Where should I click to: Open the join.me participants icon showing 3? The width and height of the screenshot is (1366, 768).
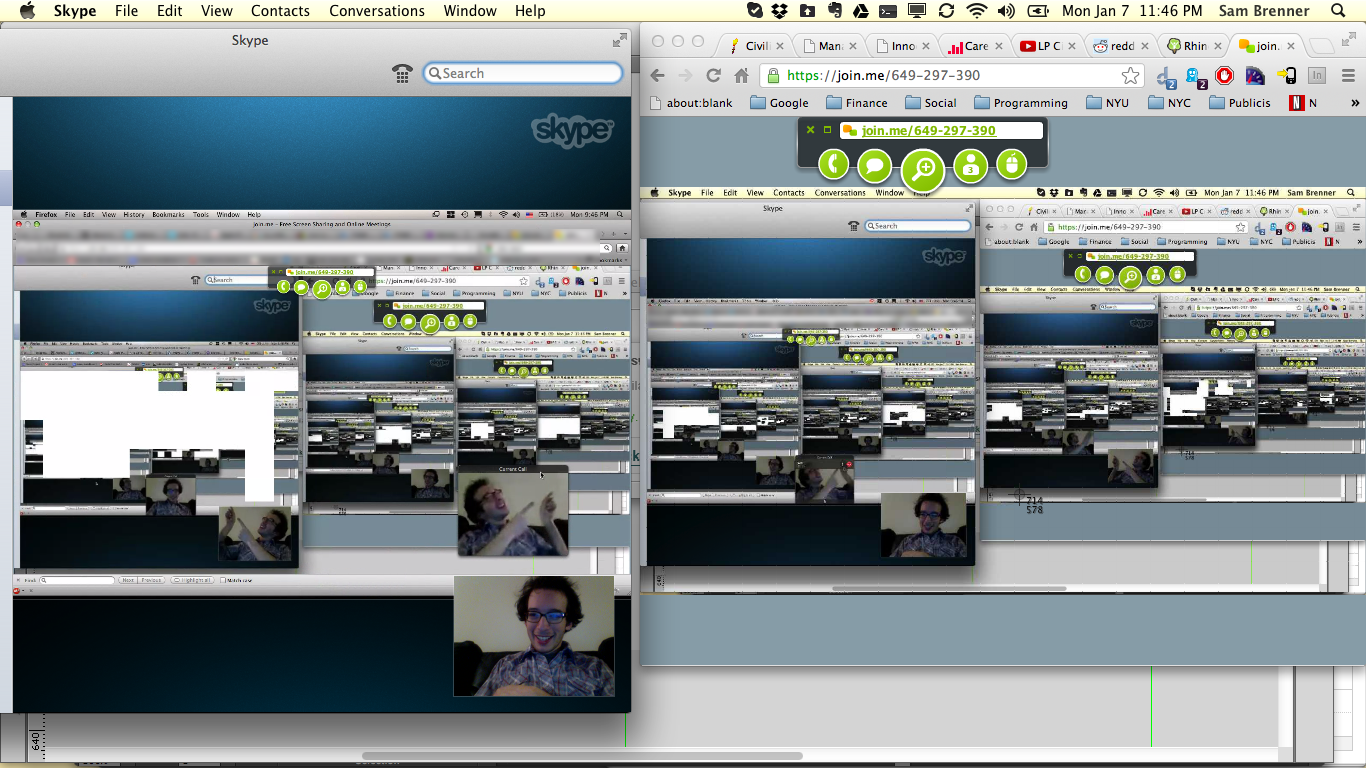point(970,165)
